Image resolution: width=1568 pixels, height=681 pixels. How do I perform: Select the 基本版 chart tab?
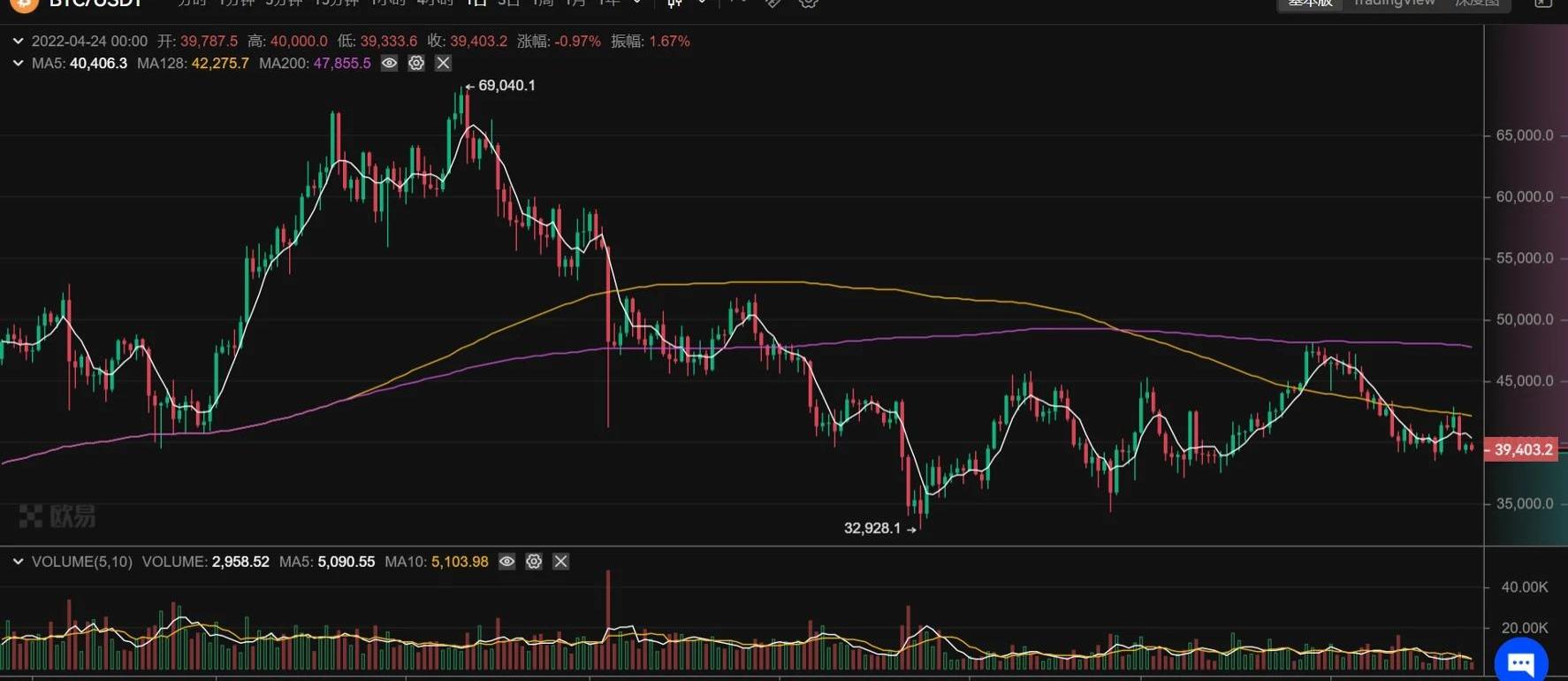click(1310, 4)
